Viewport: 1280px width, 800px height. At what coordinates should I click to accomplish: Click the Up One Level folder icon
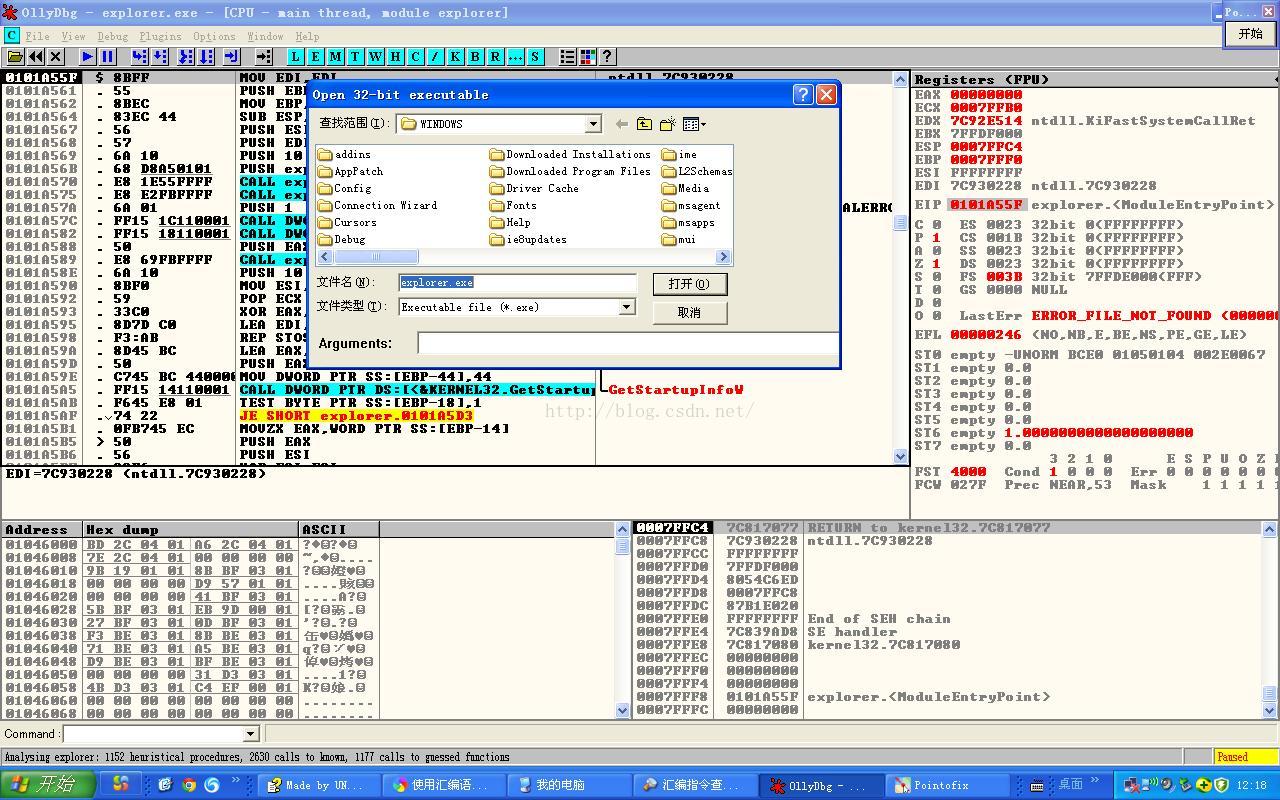tap(644, 124)
